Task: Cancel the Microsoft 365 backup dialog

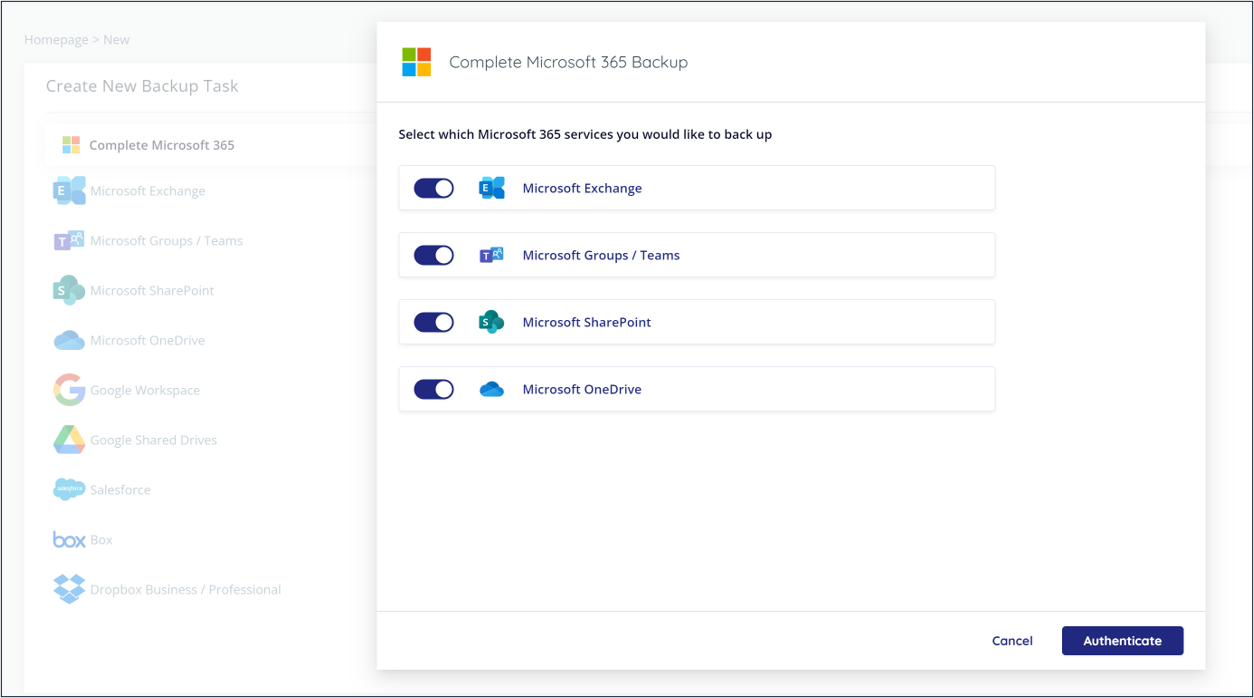Action: (1012, 641)
